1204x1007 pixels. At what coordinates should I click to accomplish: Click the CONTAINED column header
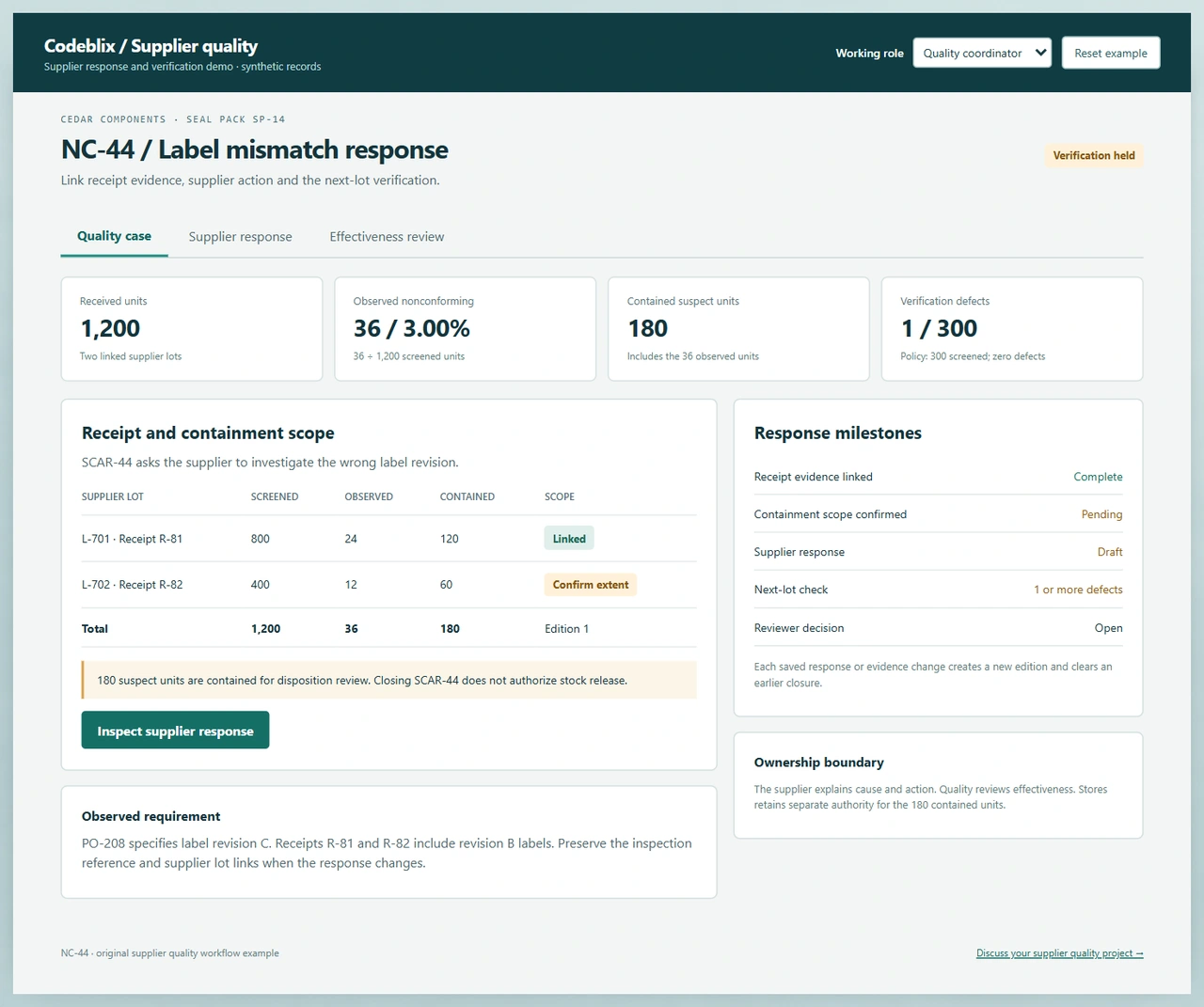point(467,496)
